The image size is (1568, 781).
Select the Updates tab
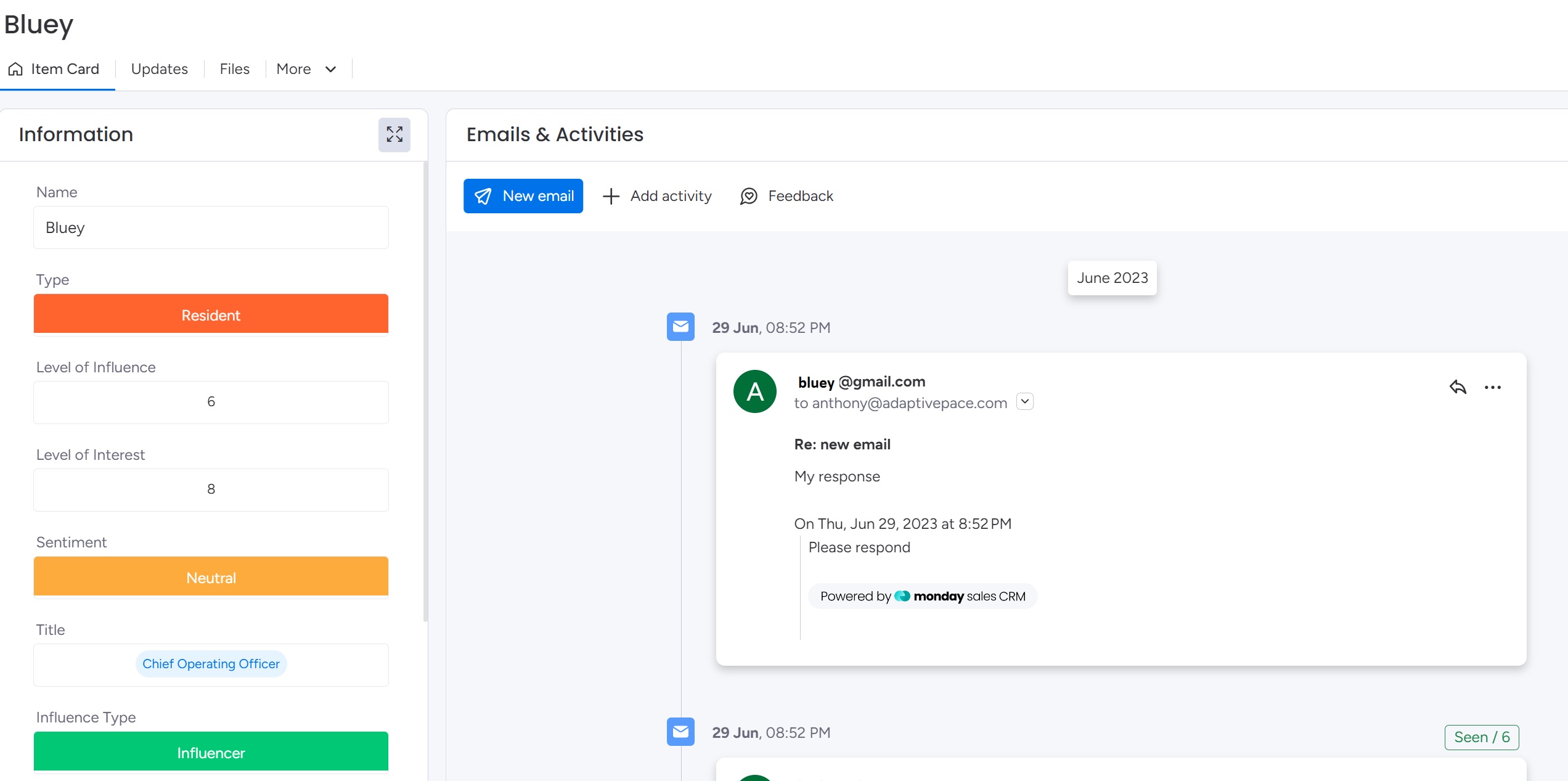(159, 68)
